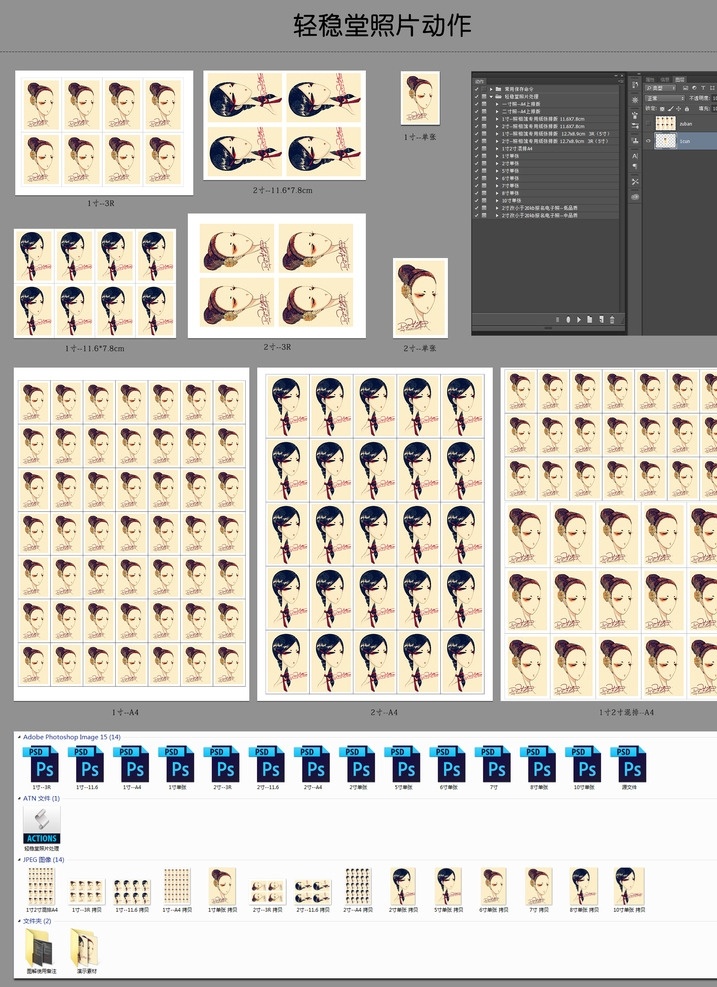Image resolution: width=717 pixels, height=987 pixels.
Task: Open the Actions panel flyout menu
Action: tap(621, 82)
